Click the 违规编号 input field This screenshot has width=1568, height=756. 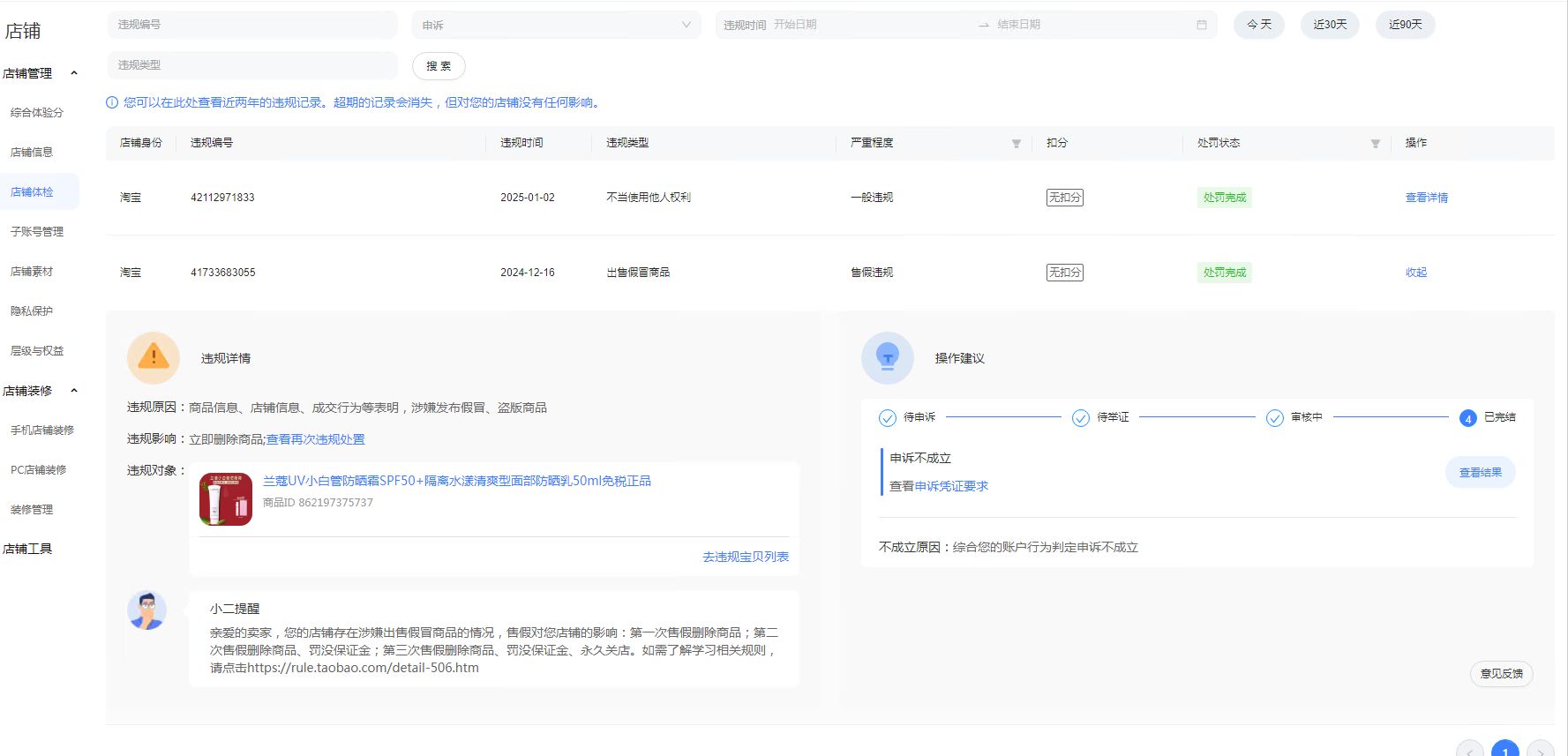click(x=252, y=25)
